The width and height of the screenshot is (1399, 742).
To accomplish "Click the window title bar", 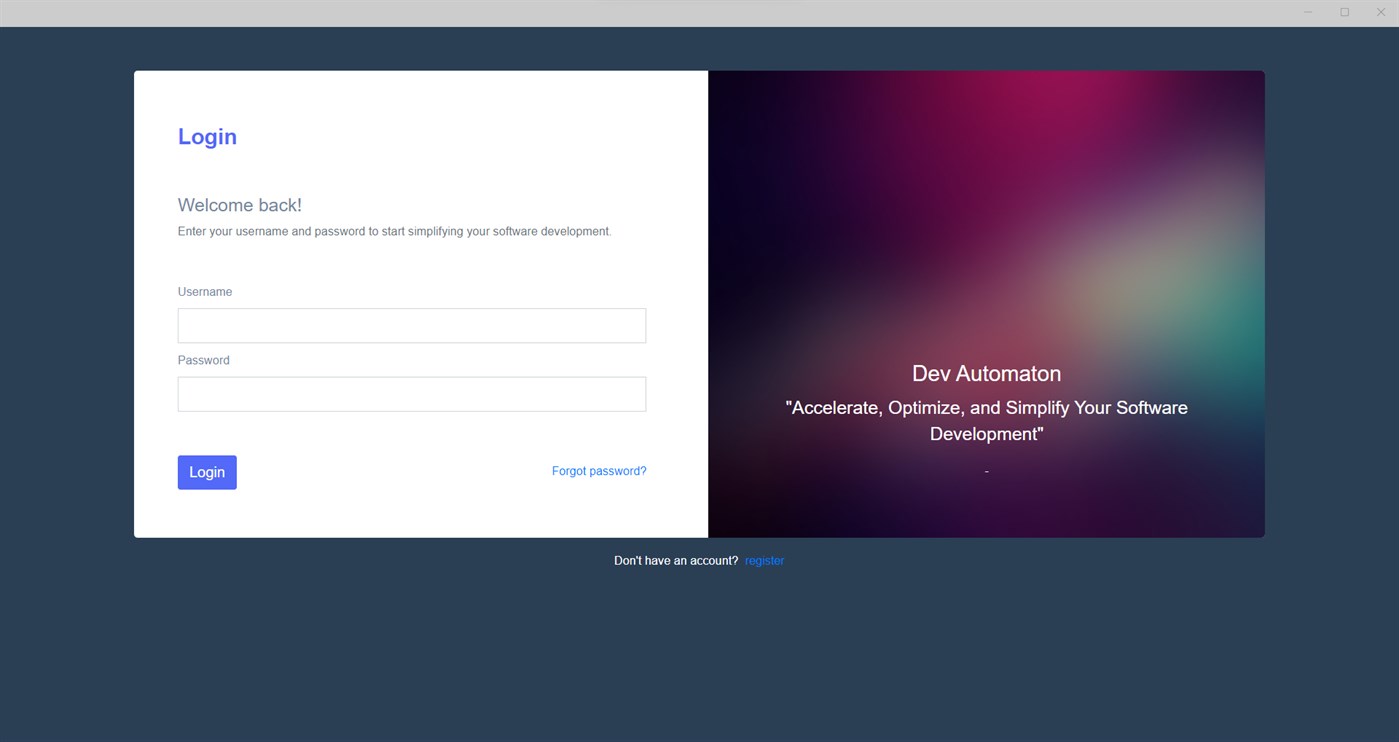I will [650, 12].
